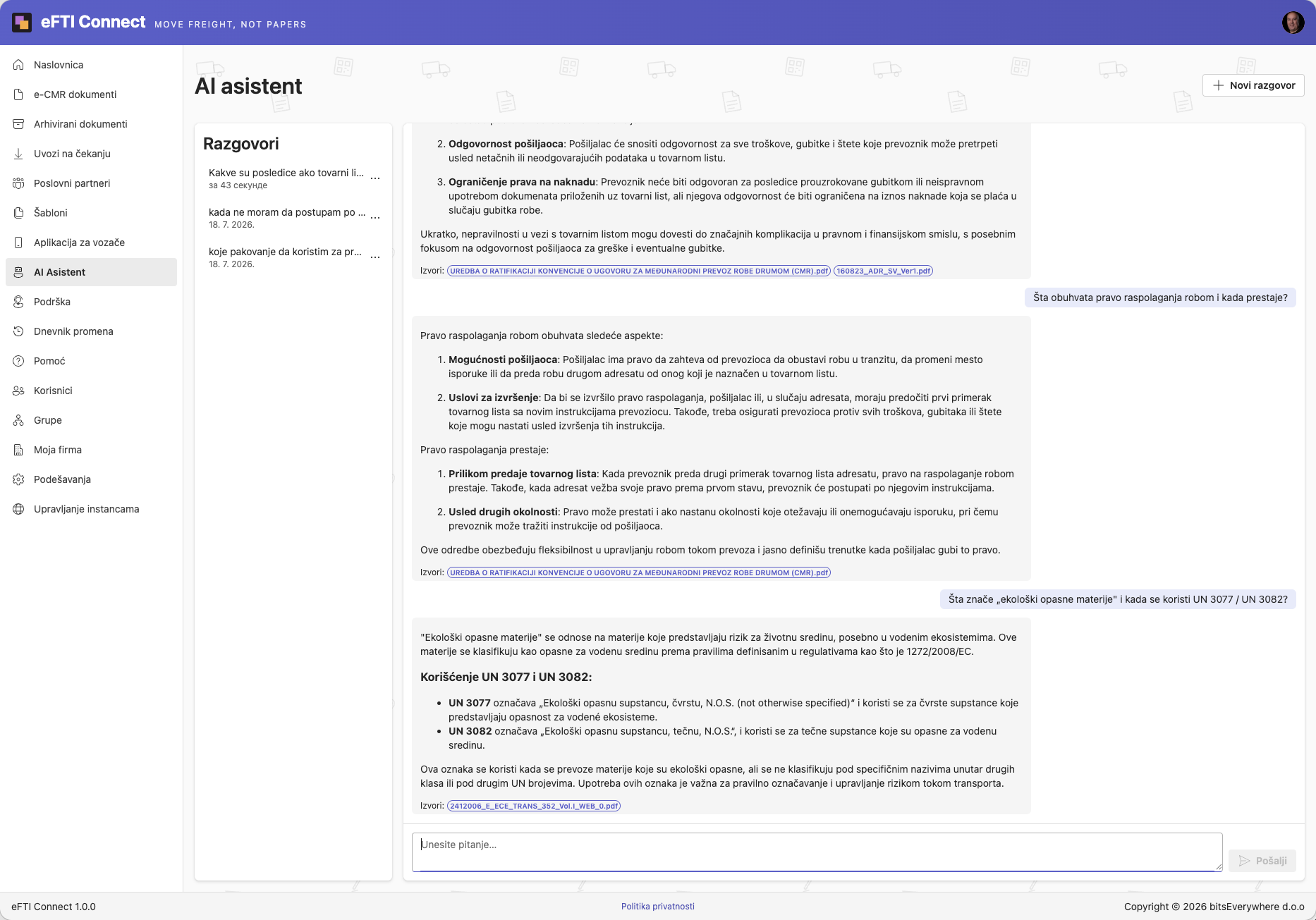Image resolution: width=1316 pixels, height=920 pixels.
Task: Click the AI asistent page title
Action: [248, 86]
